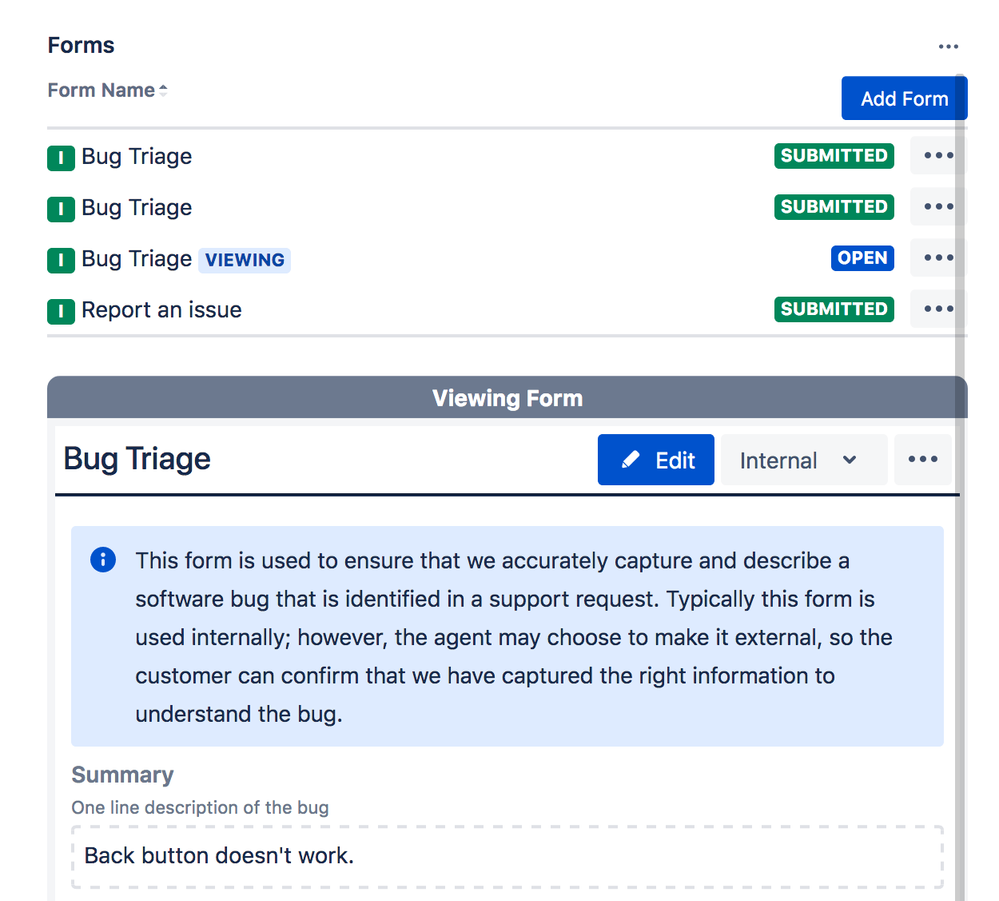The height and width of the screenshot is (901, 999).
Task: Click the green icon of Report an issue
Action: [x=61, y=312]
